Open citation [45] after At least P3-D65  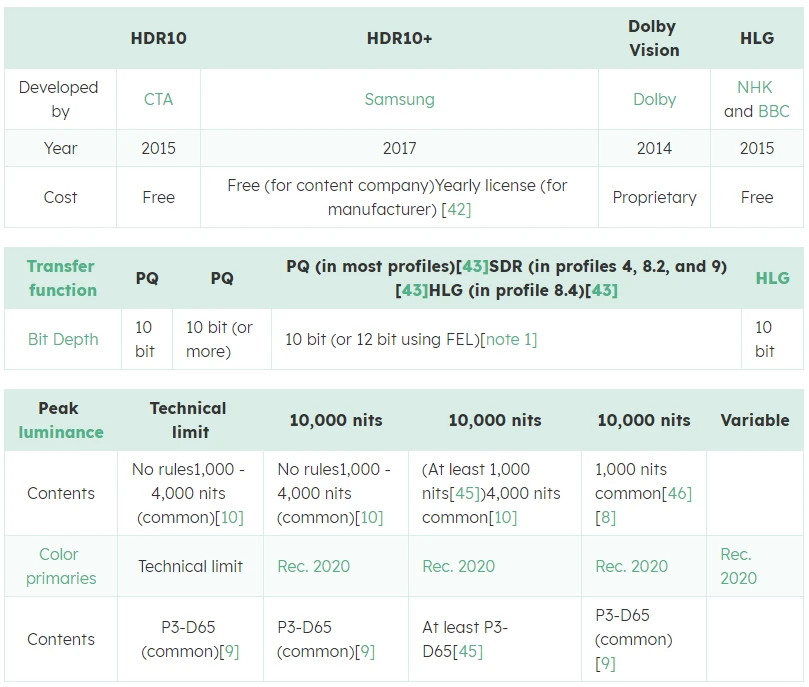pyautogui.click(x=467, y=651)
